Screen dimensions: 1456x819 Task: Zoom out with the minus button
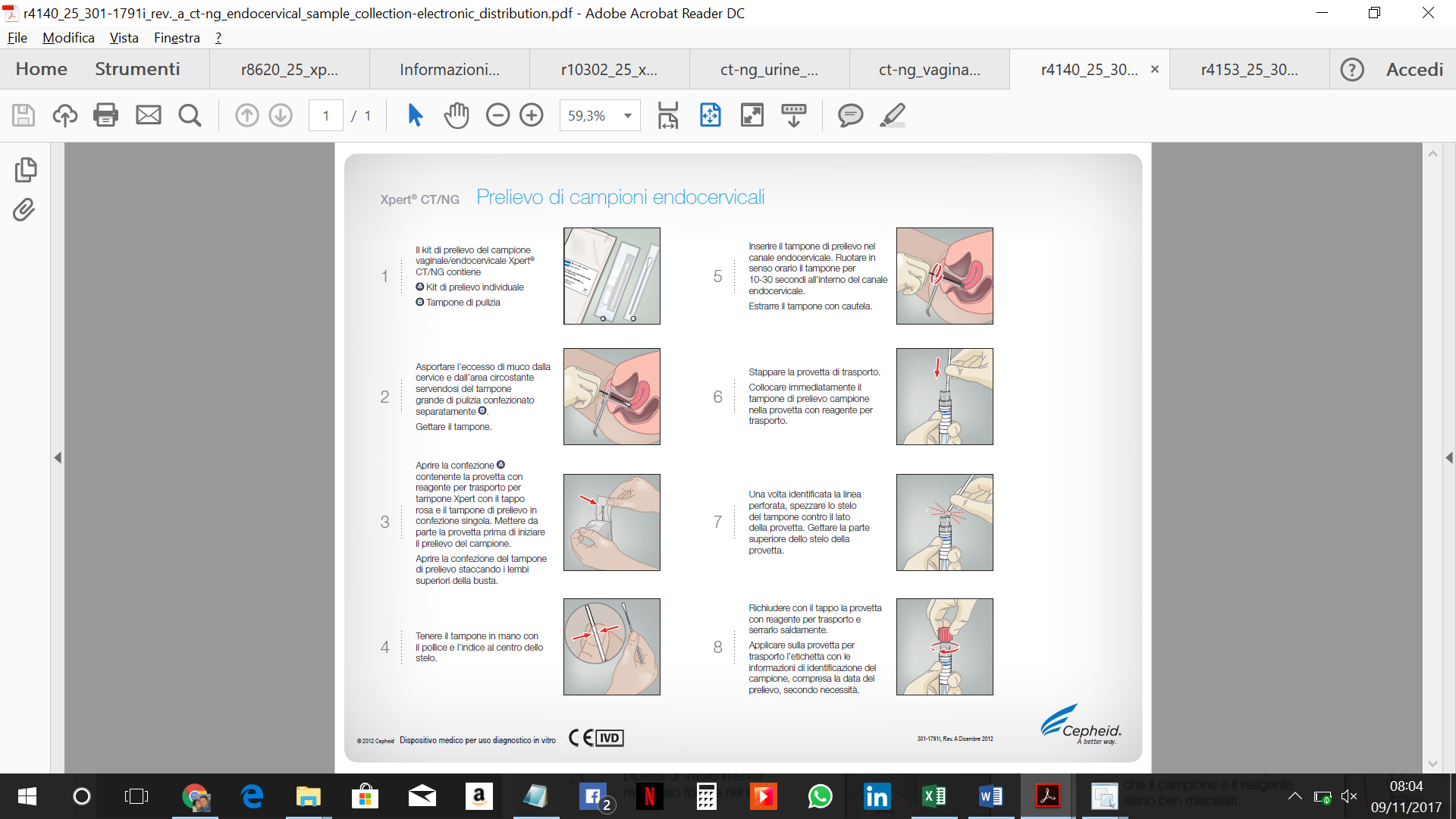pyautogui.click(x=497, y=115)
